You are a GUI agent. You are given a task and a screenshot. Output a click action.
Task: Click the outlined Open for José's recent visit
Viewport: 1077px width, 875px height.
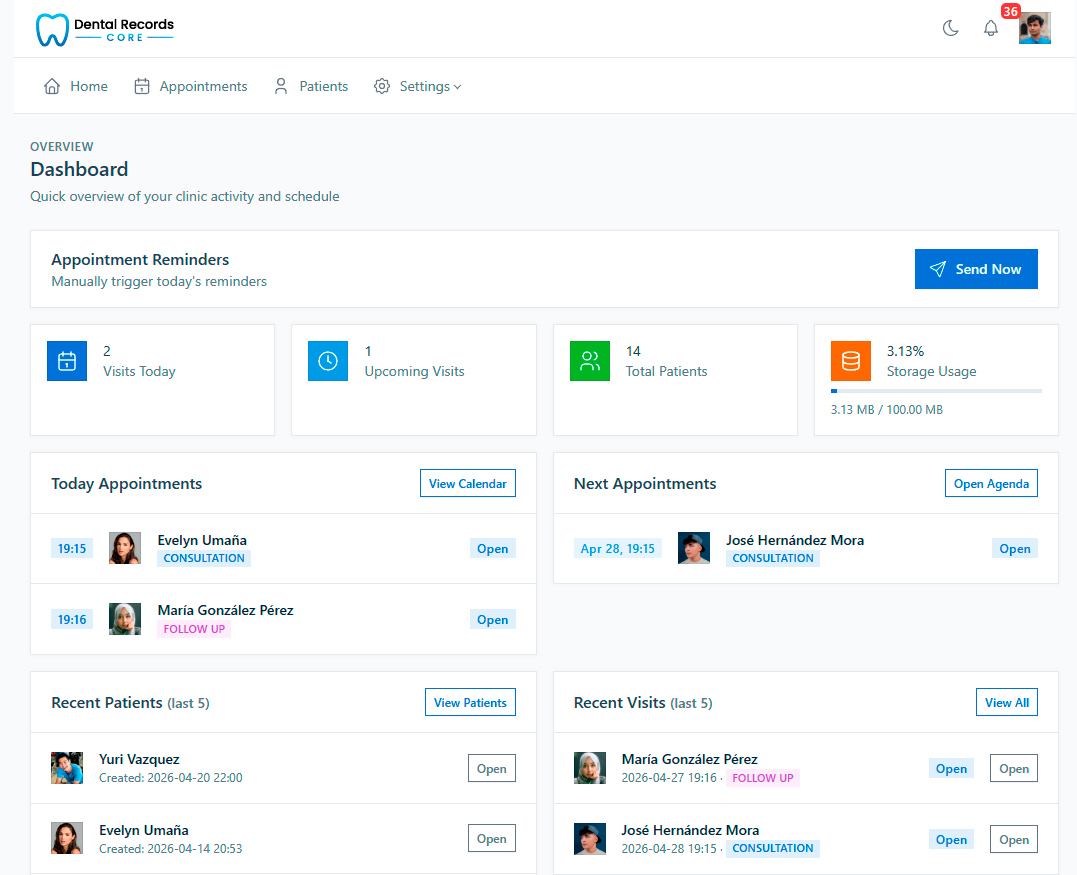pyautogui.click(x=1014, y=839)
